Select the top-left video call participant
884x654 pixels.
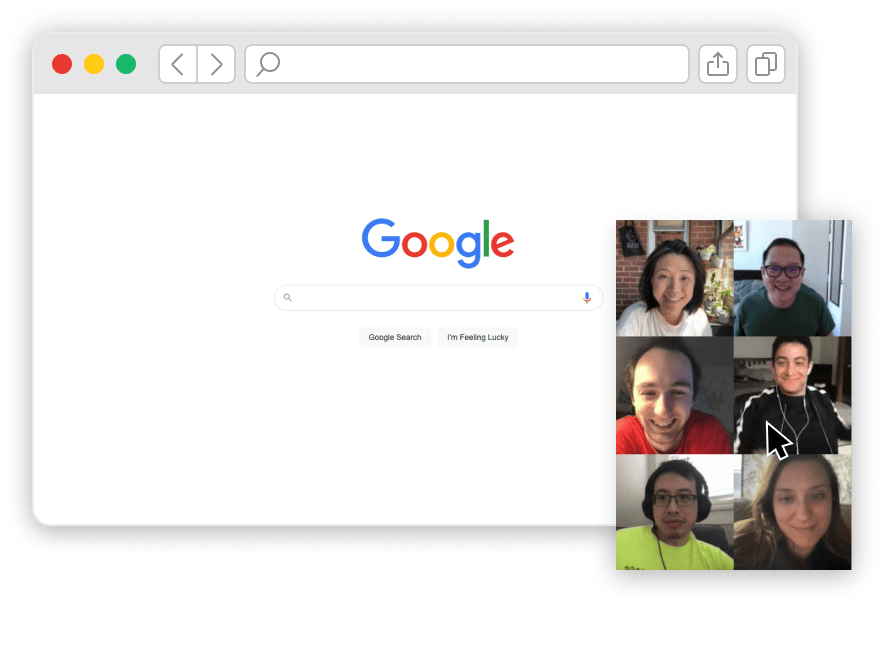pos(675,277)
